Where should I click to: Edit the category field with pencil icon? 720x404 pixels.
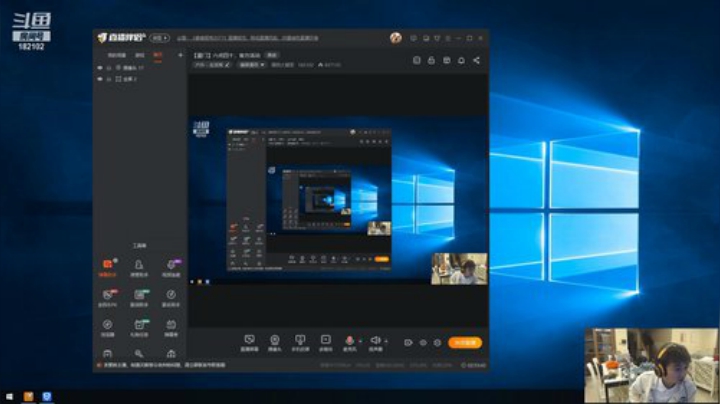(212, 65)
